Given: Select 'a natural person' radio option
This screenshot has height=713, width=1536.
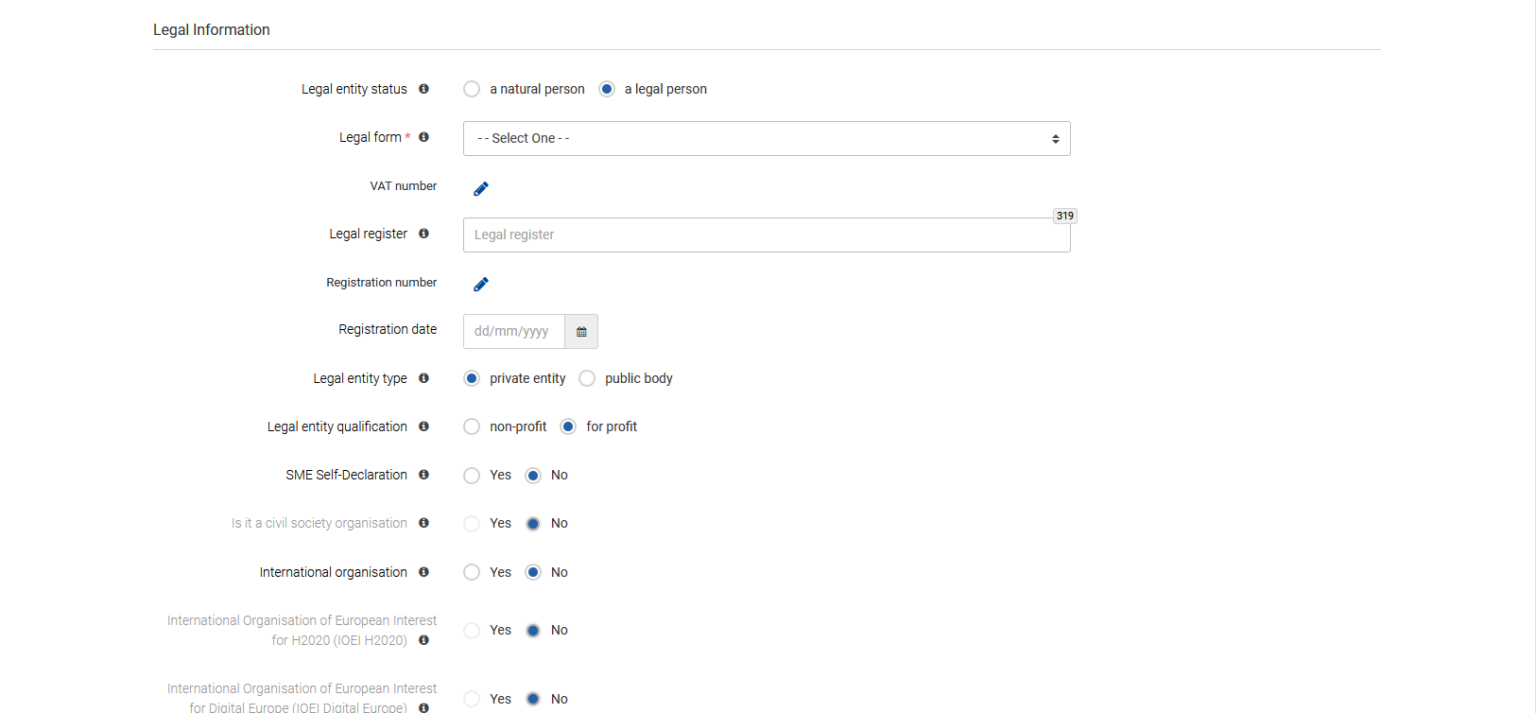Looking at the screenshot, I should click(472, 89).
